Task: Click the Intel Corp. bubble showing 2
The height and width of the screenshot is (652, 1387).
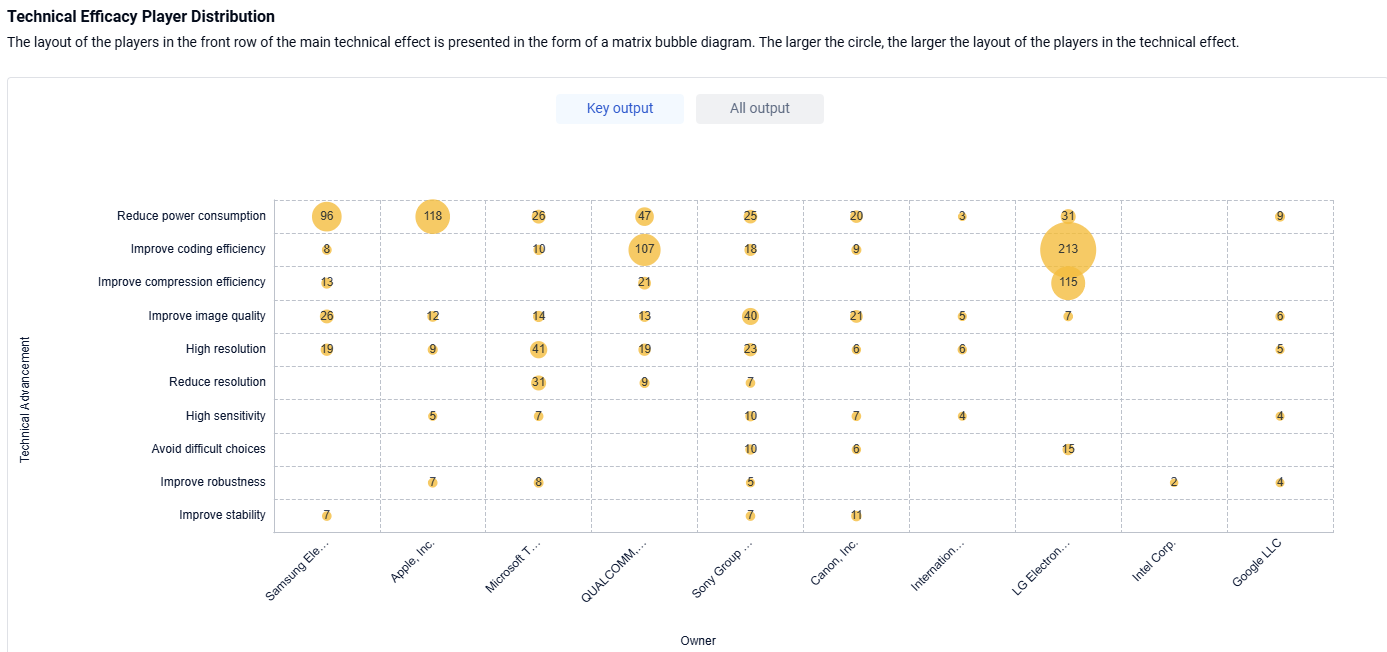Action: coord(1174,482)
